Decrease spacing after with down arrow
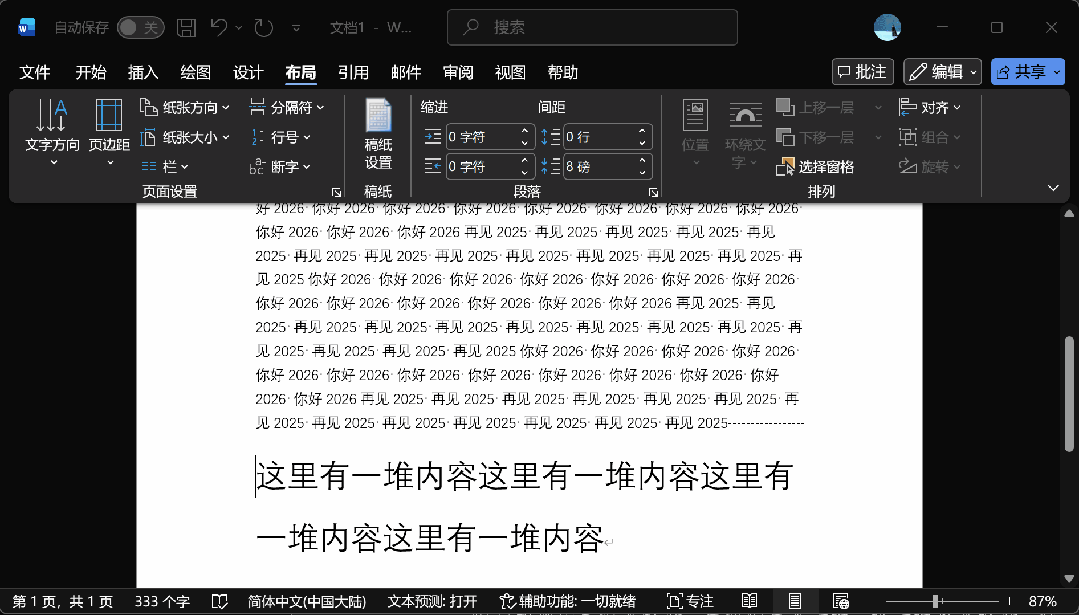 (642, 173)
